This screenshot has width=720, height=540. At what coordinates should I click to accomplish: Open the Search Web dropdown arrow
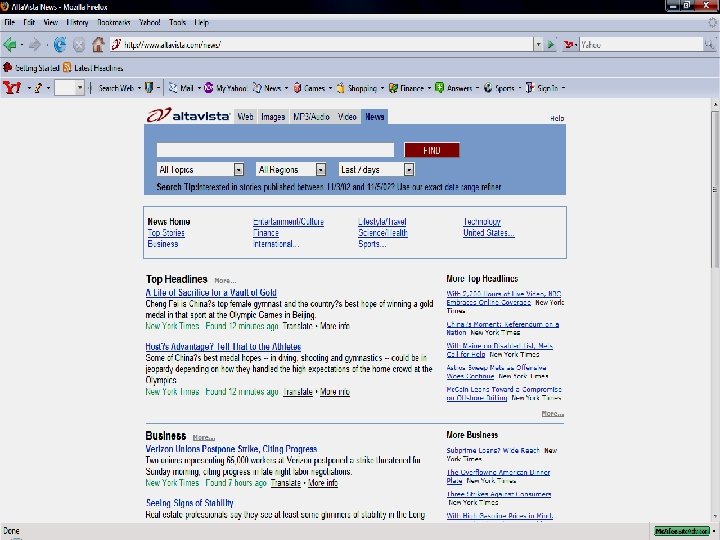tap(139, 88)
